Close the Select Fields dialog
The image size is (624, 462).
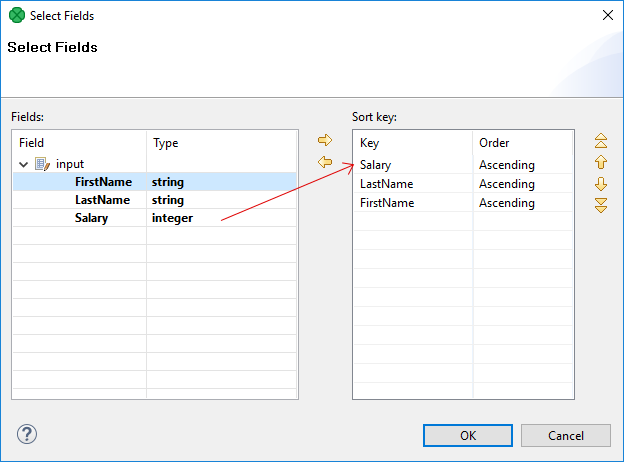click(x=606, y=15)
